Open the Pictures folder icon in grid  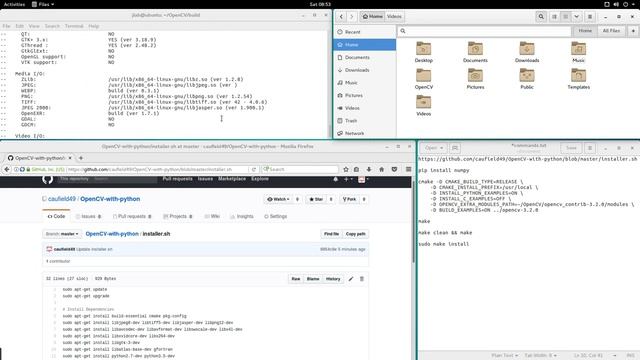coord(475,79)
